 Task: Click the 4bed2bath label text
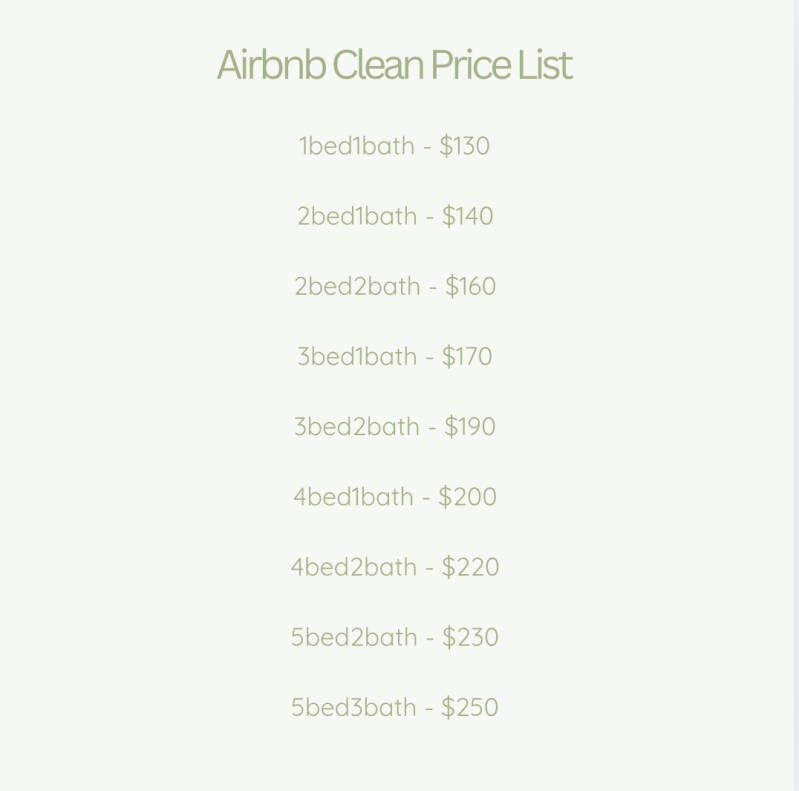point(354,567)
